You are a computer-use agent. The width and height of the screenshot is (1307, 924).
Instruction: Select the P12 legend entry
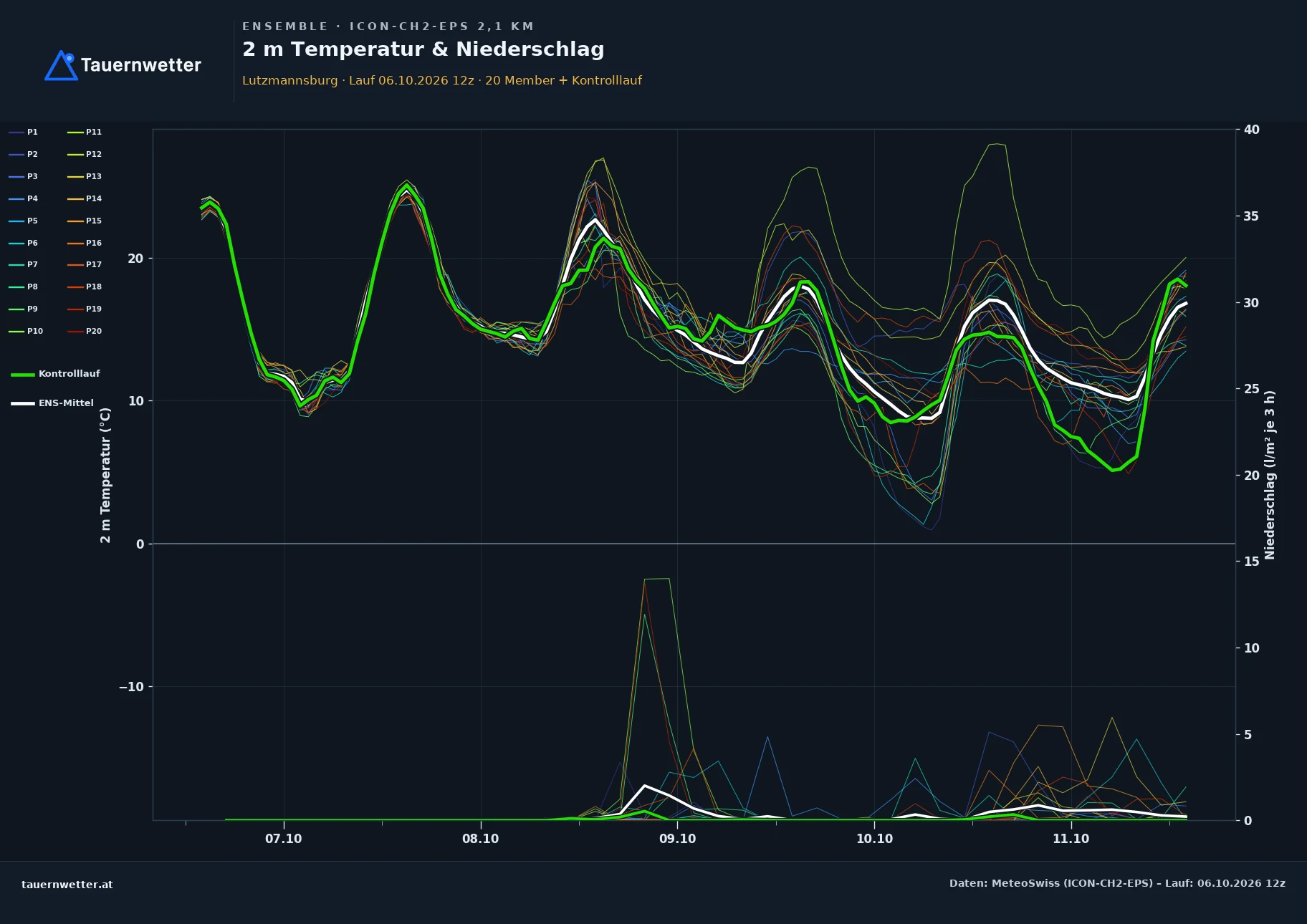[85, 154]
